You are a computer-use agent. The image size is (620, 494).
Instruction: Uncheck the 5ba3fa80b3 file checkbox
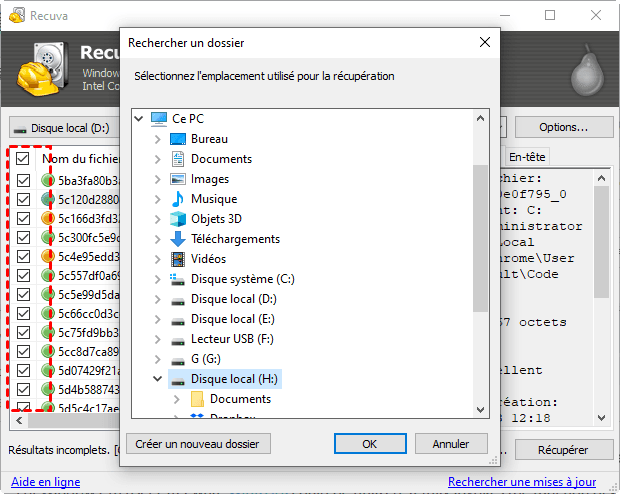coord(23,180)
